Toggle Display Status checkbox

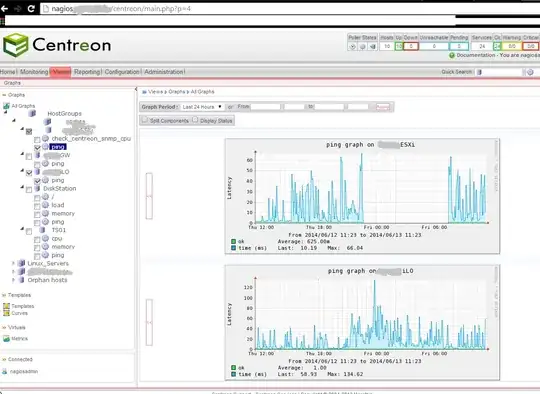195,120
